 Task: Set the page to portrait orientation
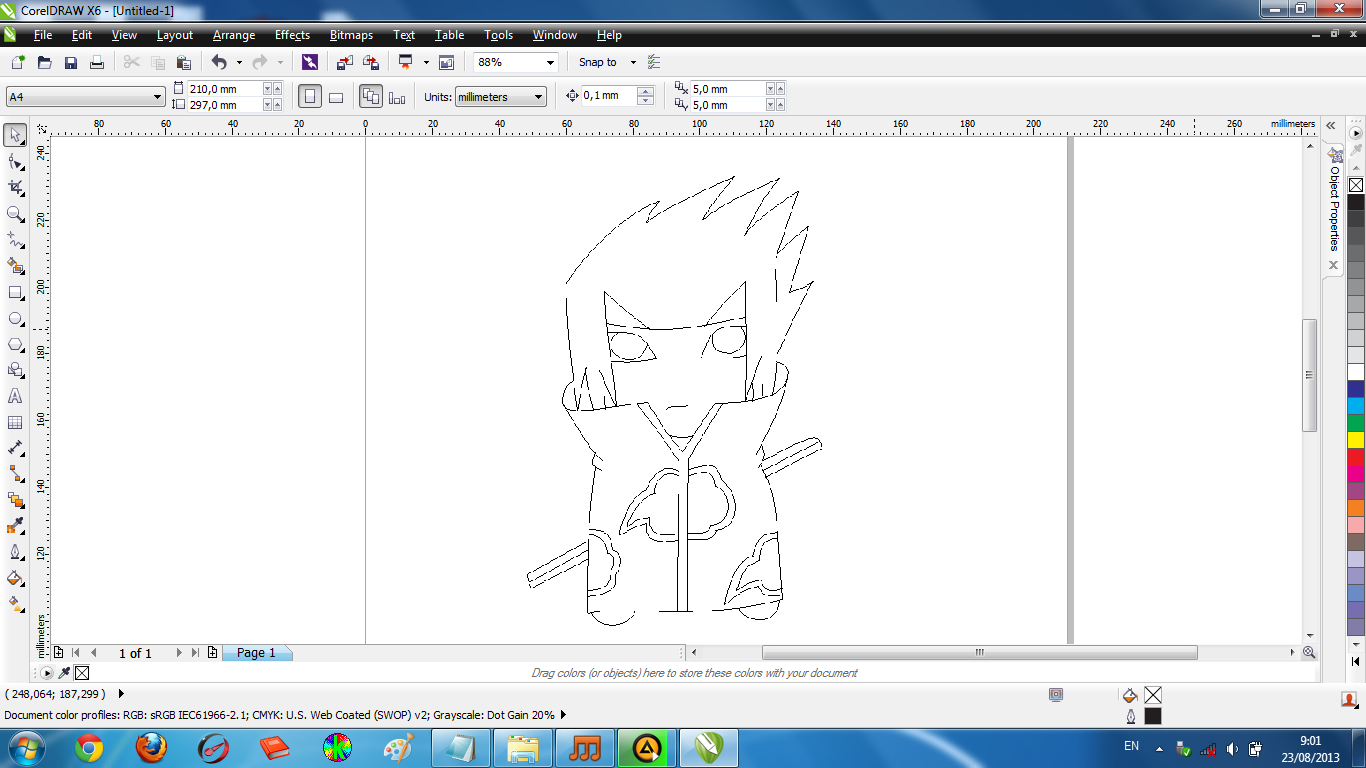(310, 97)
